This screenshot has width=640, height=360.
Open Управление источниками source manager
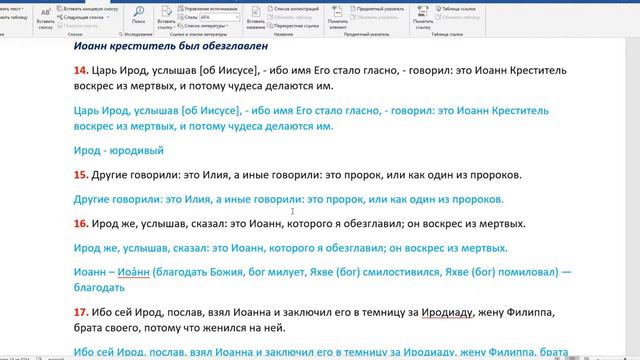[x=208, y=9]
